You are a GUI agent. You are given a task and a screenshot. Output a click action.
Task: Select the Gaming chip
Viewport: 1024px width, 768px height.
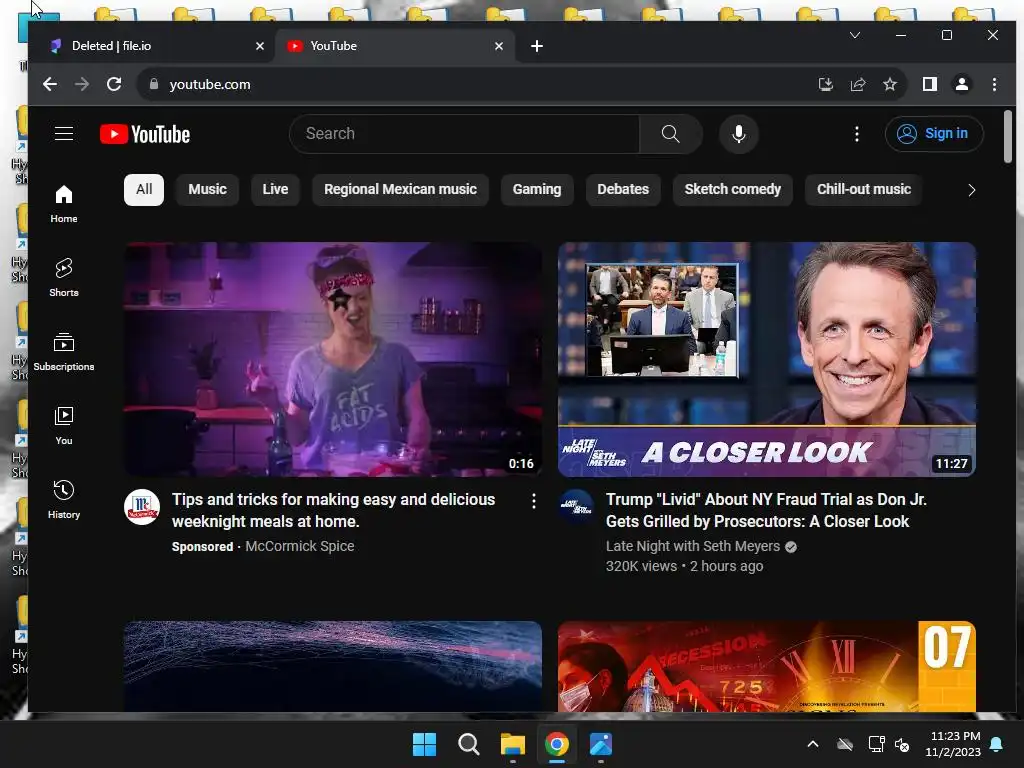pyautogui.click(x=537, y=189)
